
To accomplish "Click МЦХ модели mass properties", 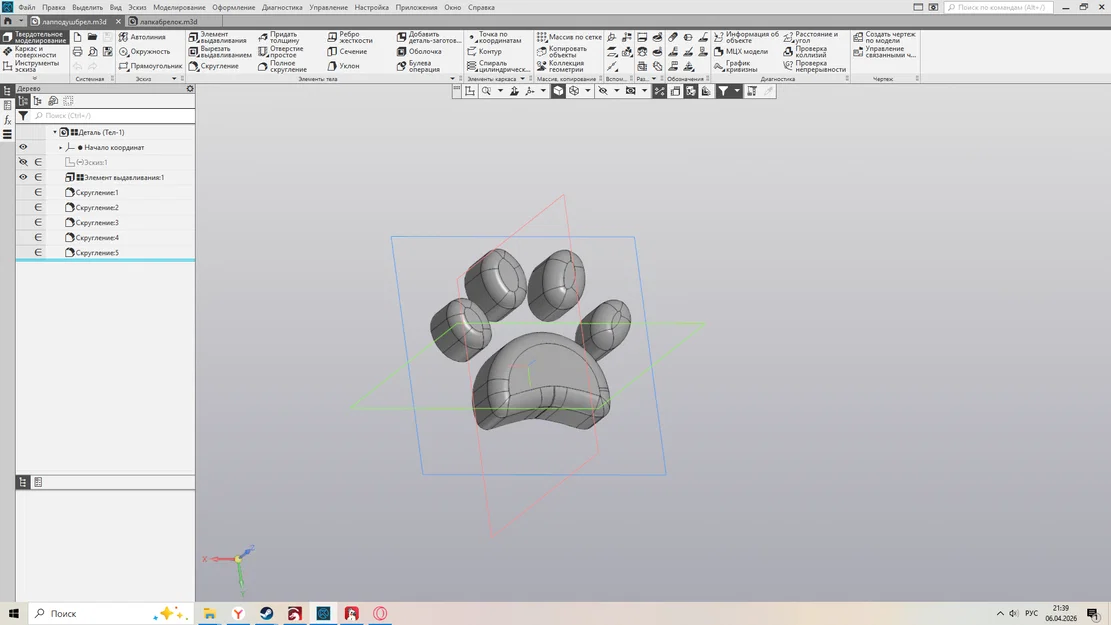I will click(x=740, y=52).
